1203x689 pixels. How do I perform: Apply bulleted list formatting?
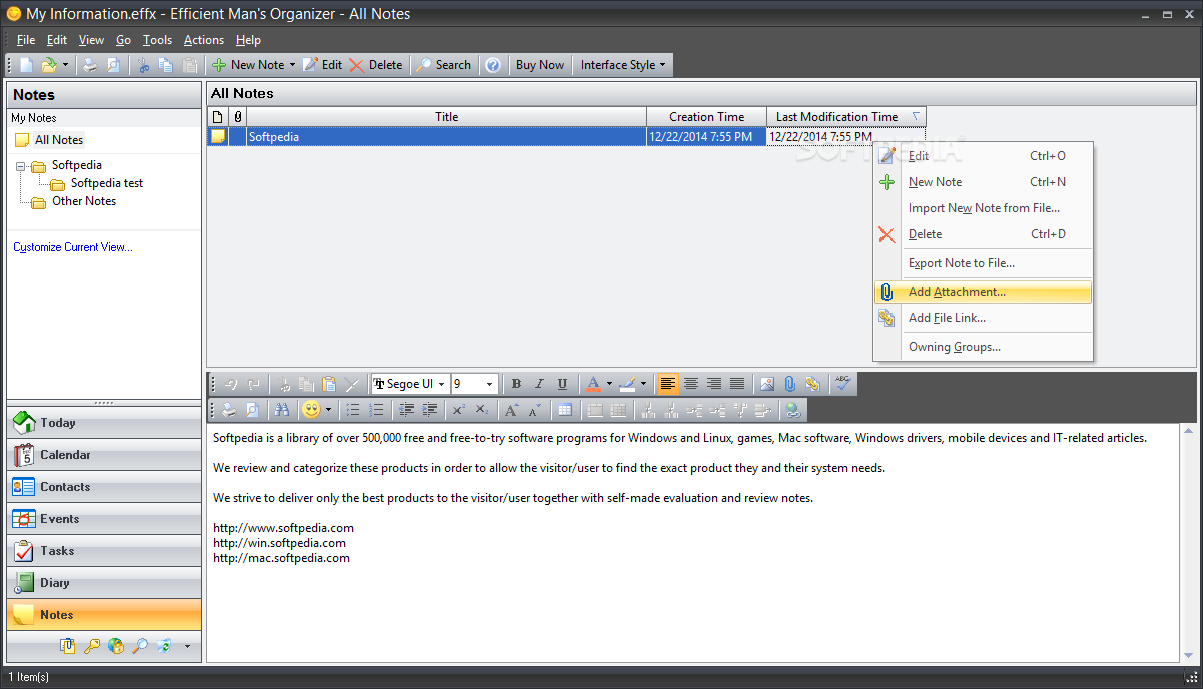click(x=353, y=410)
